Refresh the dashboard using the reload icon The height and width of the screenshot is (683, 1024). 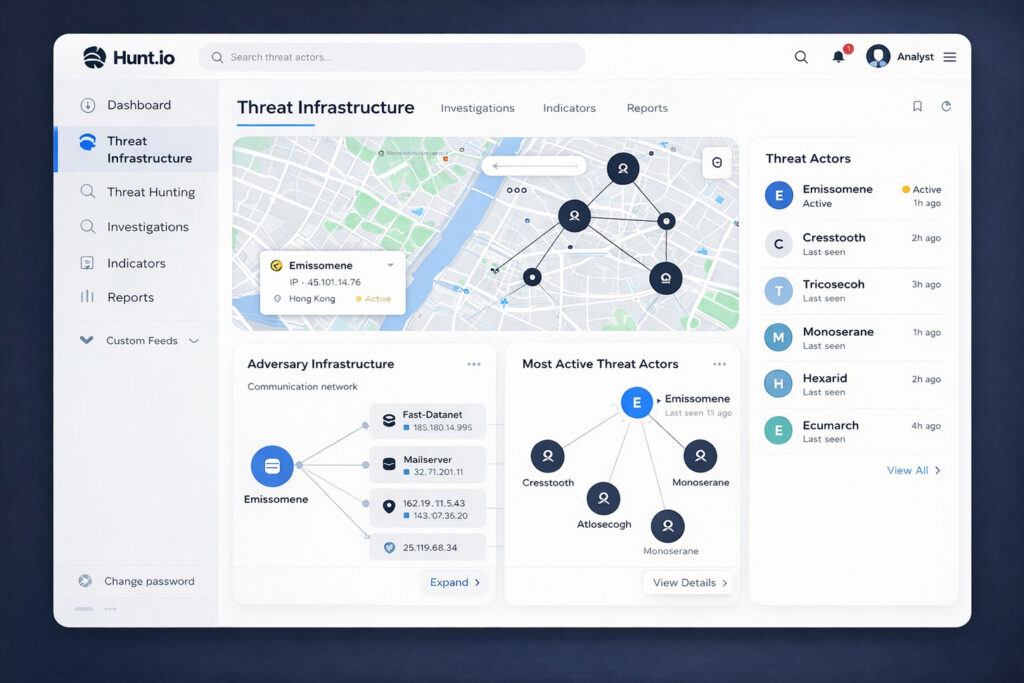[x=946, y=106]
